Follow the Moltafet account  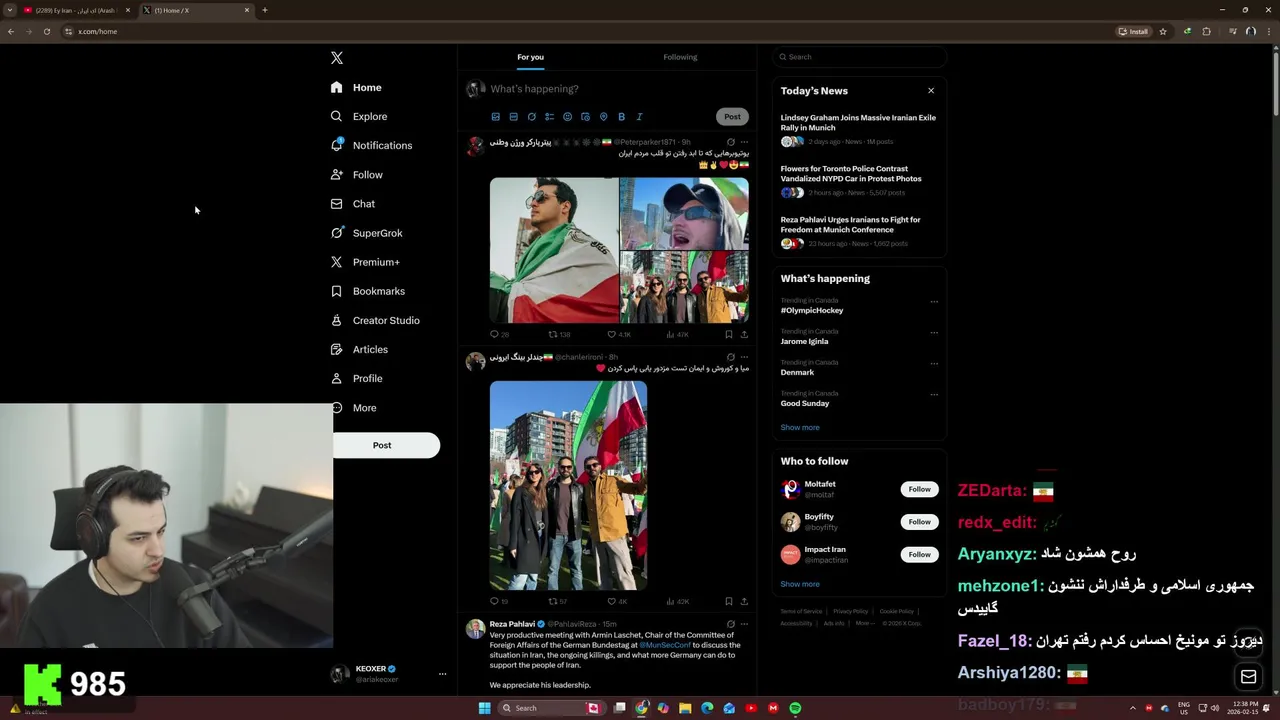(919, 489)
